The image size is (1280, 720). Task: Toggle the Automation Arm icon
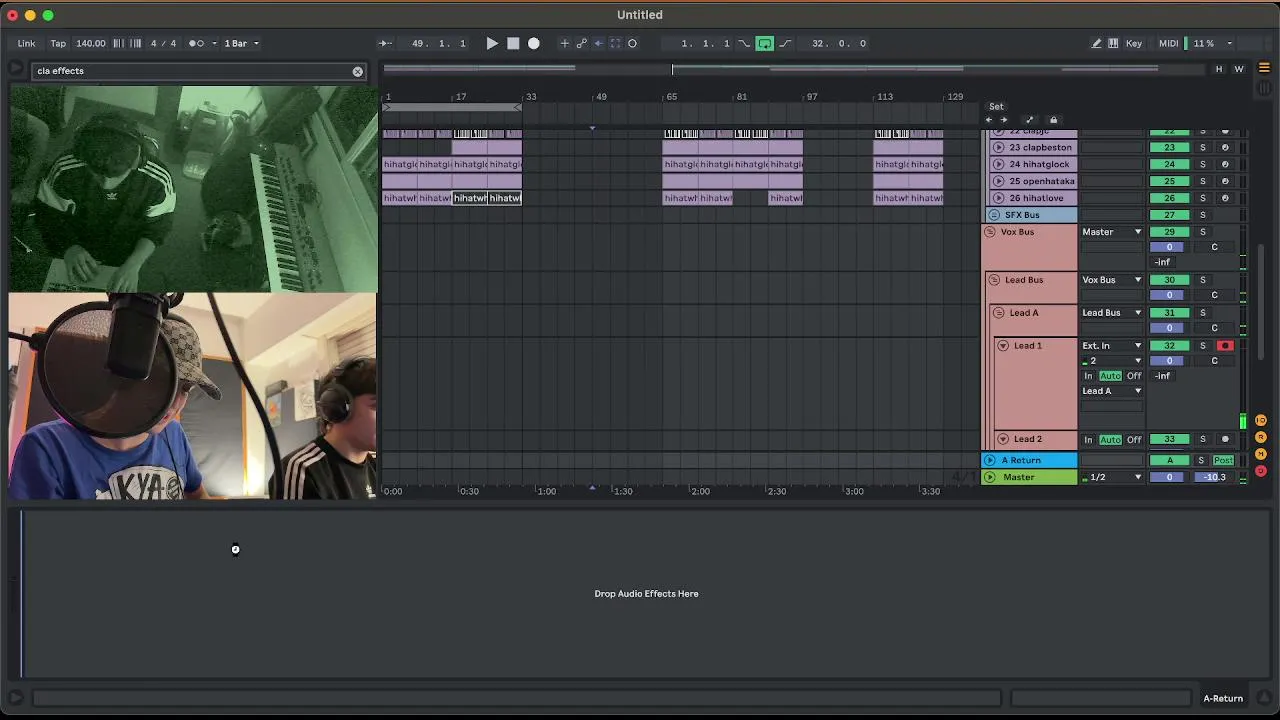582,43
